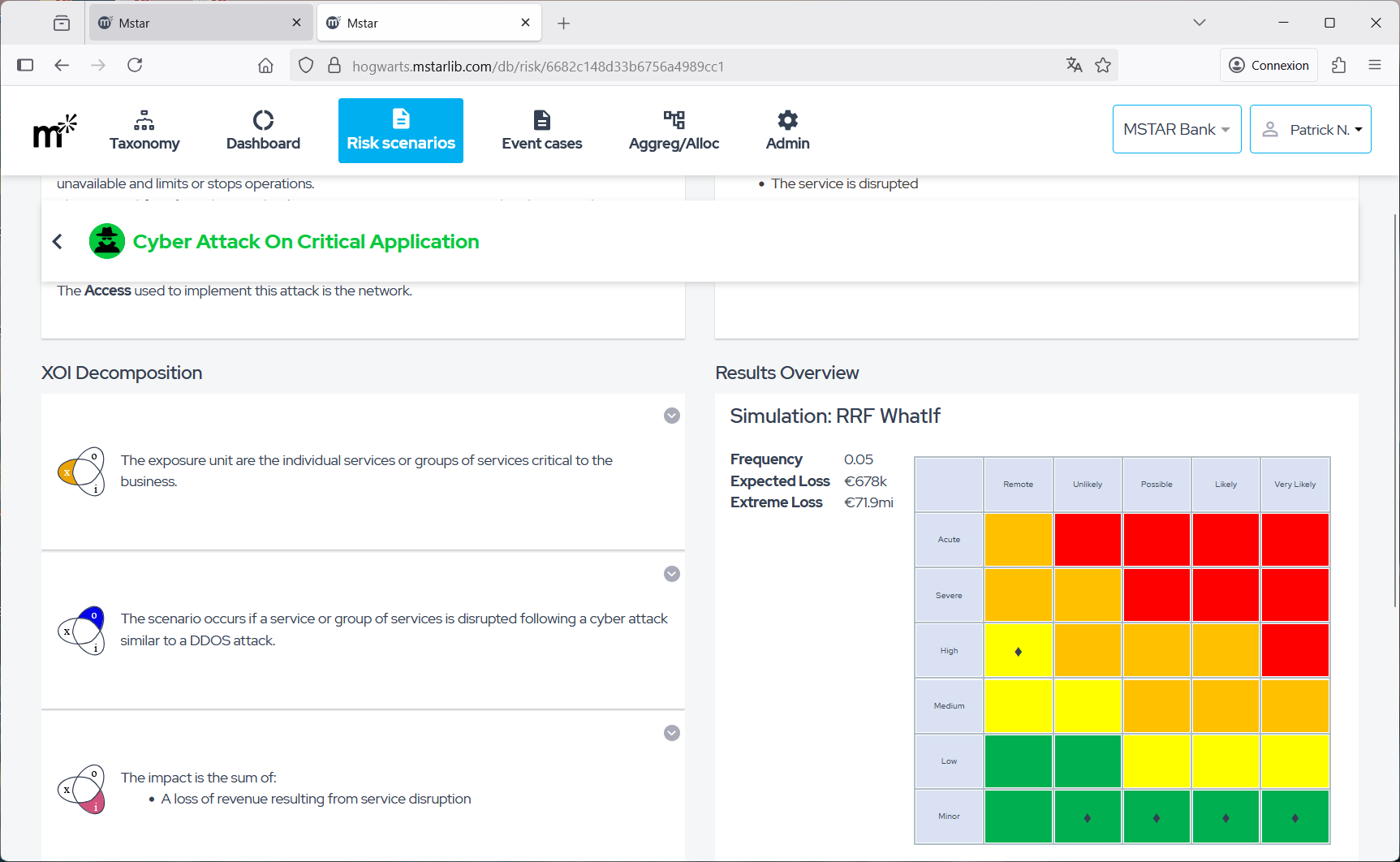The image size is (1400, 862).
Task: Go back with the scenario back chevron
Action: click(58, 241)
